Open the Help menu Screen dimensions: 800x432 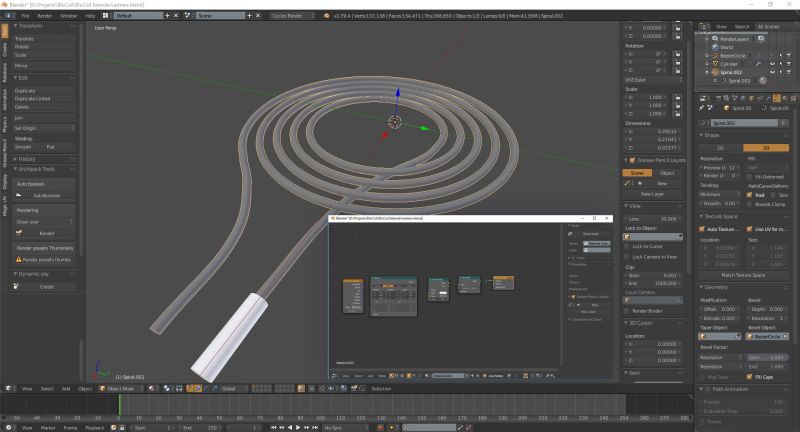(90, 16)
